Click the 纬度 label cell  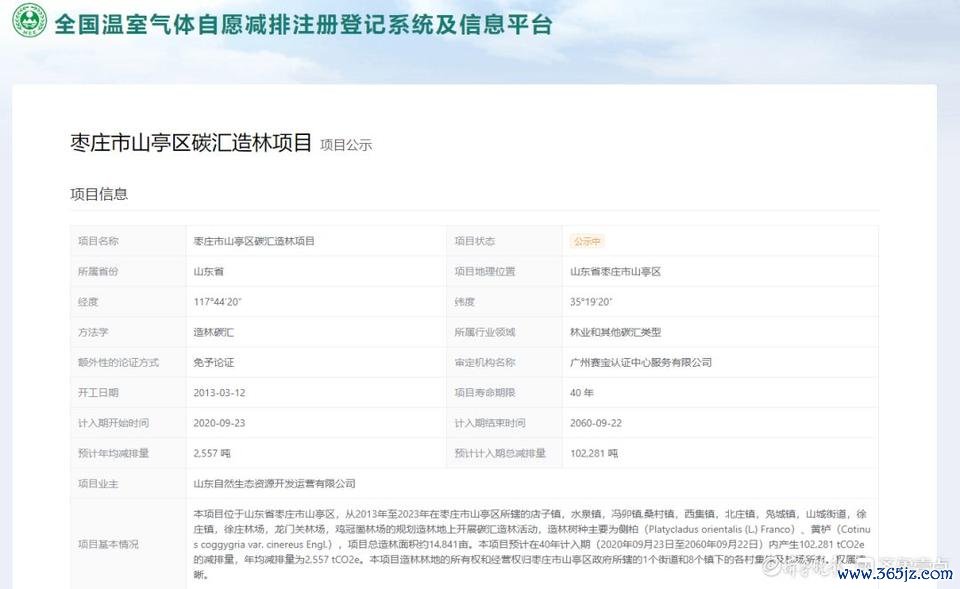[x=504, y=301]
